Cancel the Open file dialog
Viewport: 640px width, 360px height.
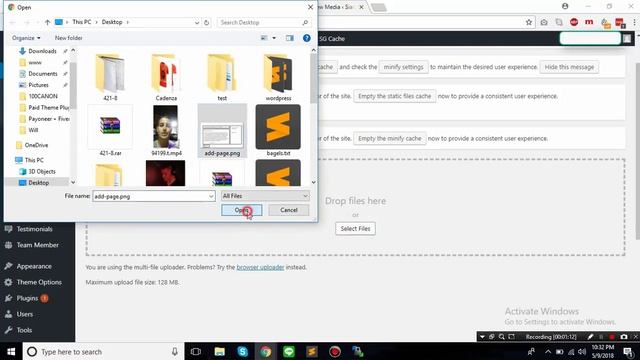click(289, 210)
